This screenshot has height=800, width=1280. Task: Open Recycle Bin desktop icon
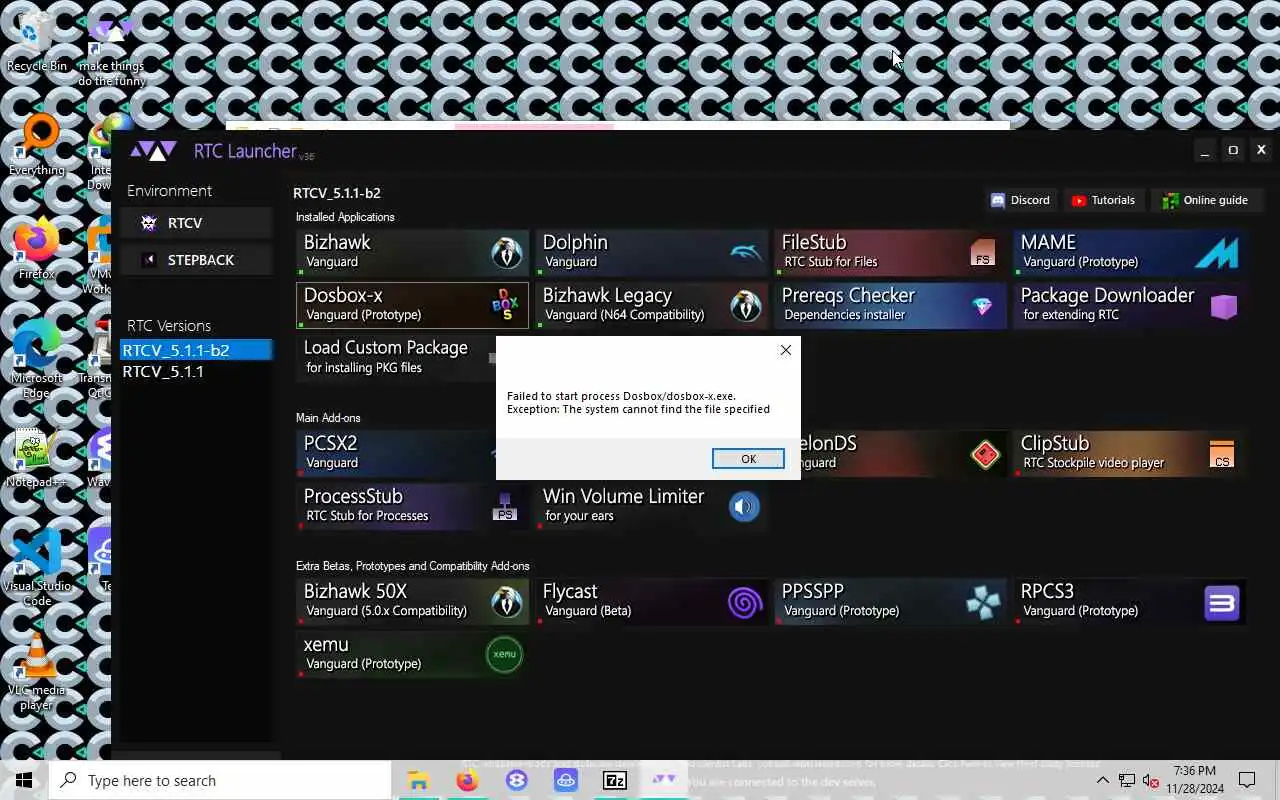pos(37,43)
